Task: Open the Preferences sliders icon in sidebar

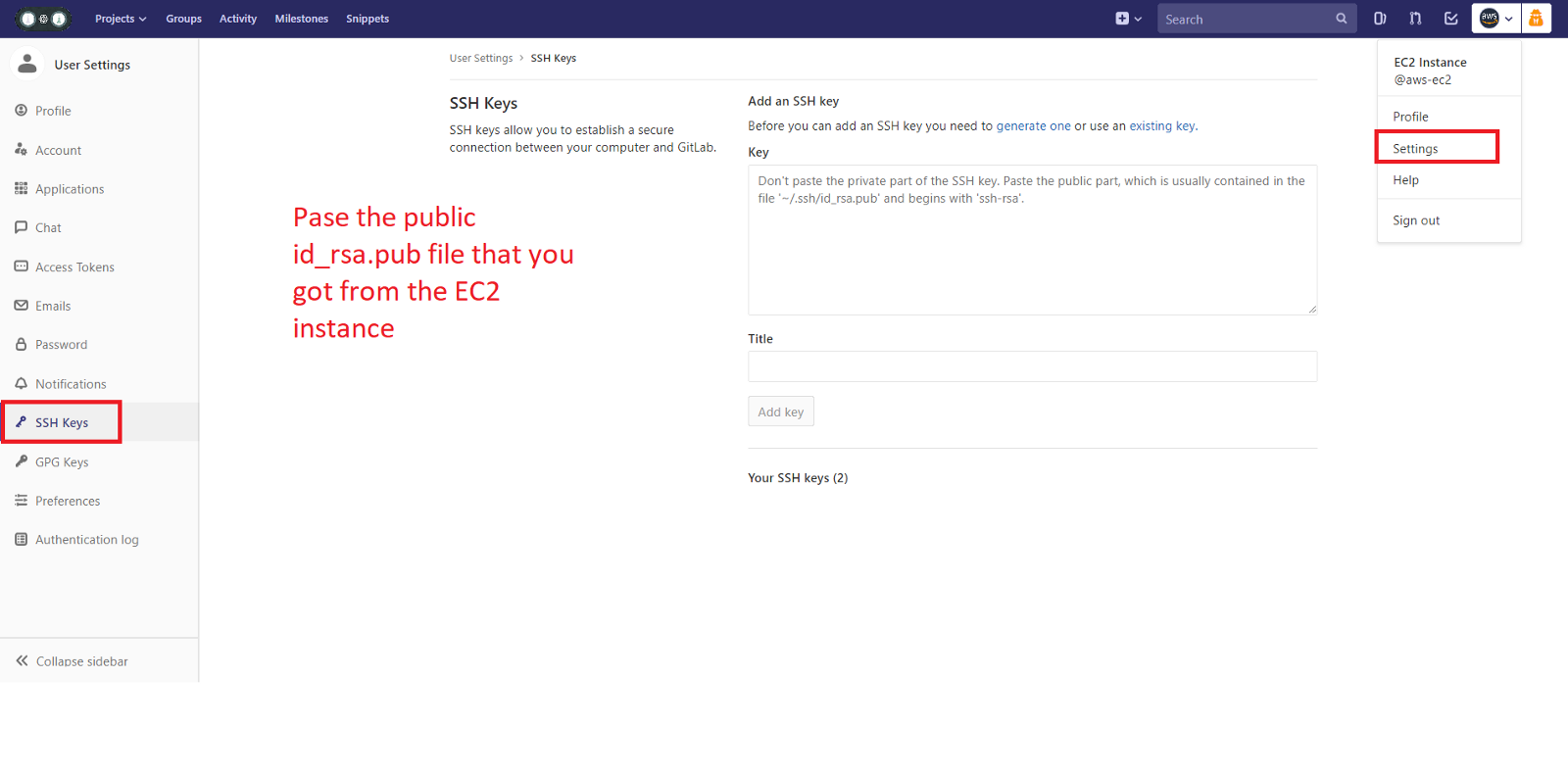Action: tap(22, 501)
